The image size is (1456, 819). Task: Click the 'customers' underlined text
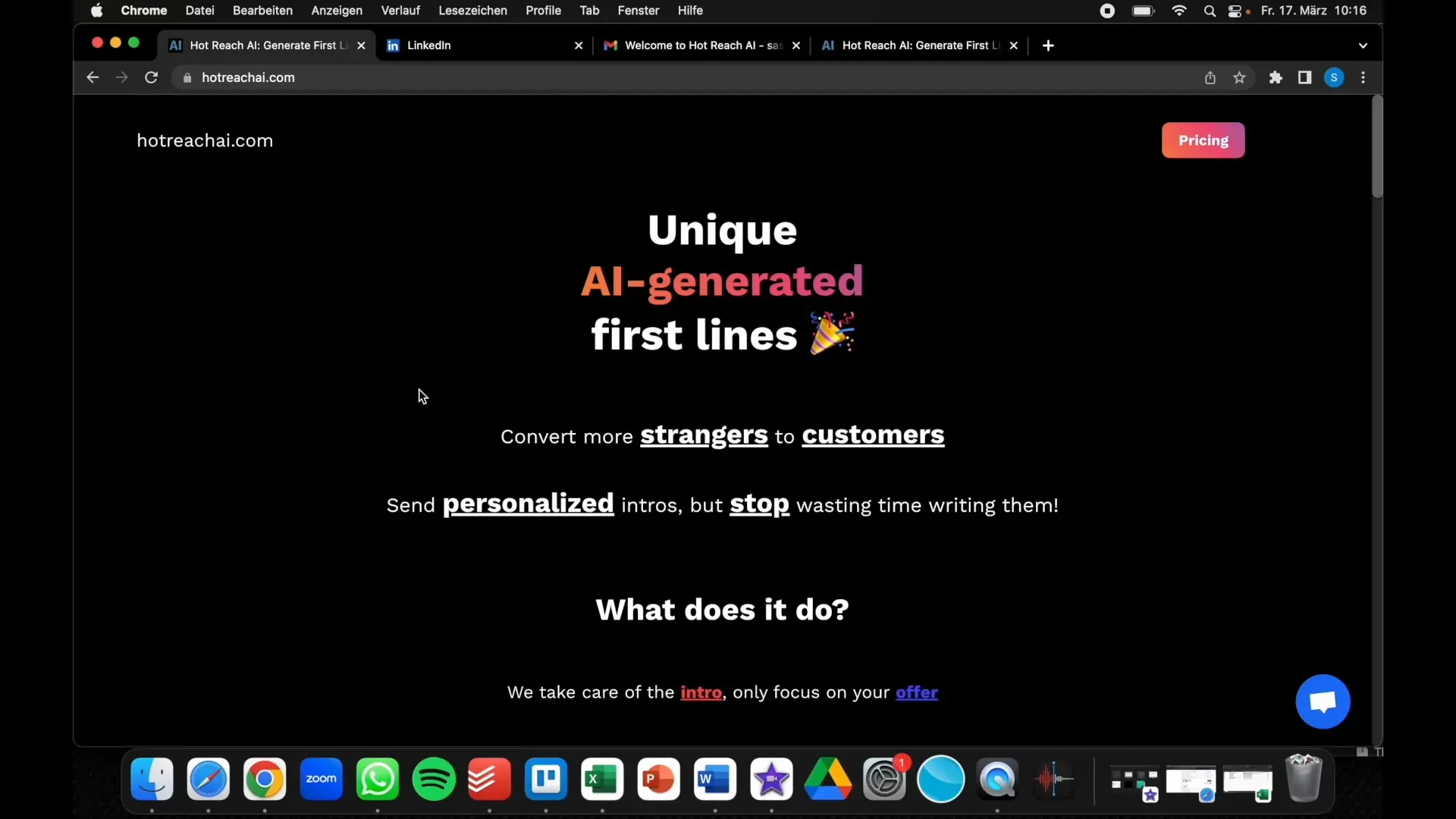pyautogui.click(x=873, y=435)
